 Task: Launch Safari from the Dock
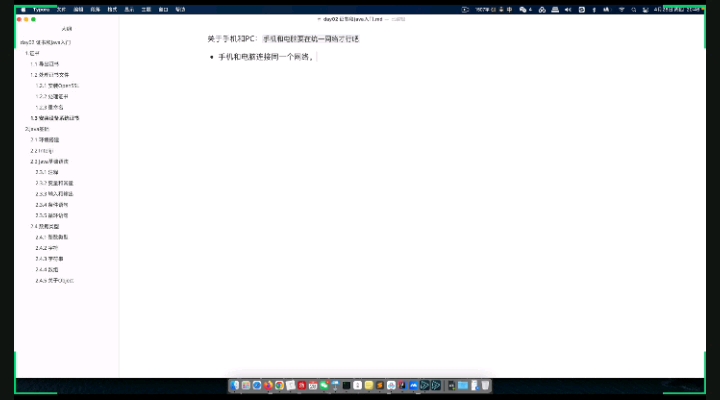click(257, 385)
